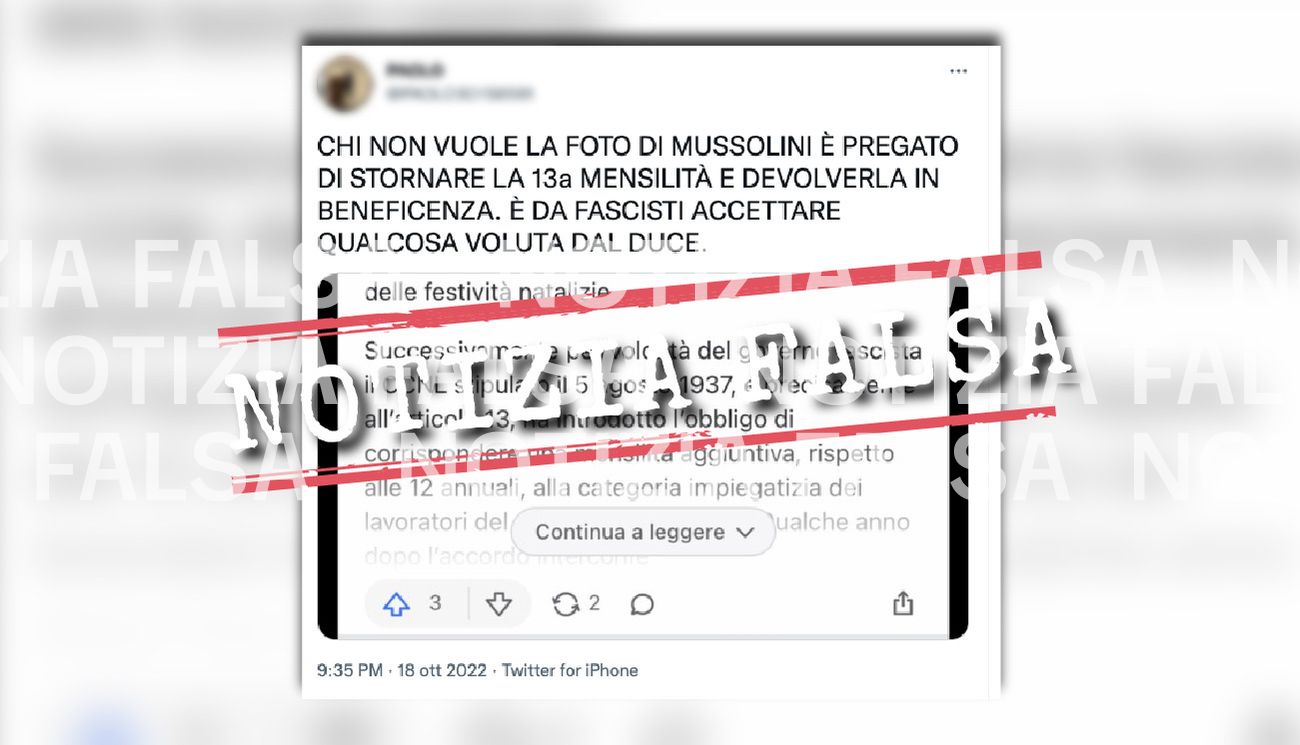Open the embedded screenshot image in tweet
The width and height of the screenshot is (1300, 745).
pyautogui.click(x=643, y=457)
